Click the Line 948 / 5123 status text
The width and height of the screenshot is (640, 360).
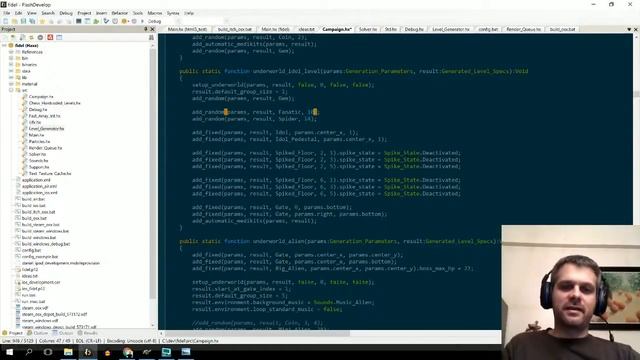coord(18,341)
